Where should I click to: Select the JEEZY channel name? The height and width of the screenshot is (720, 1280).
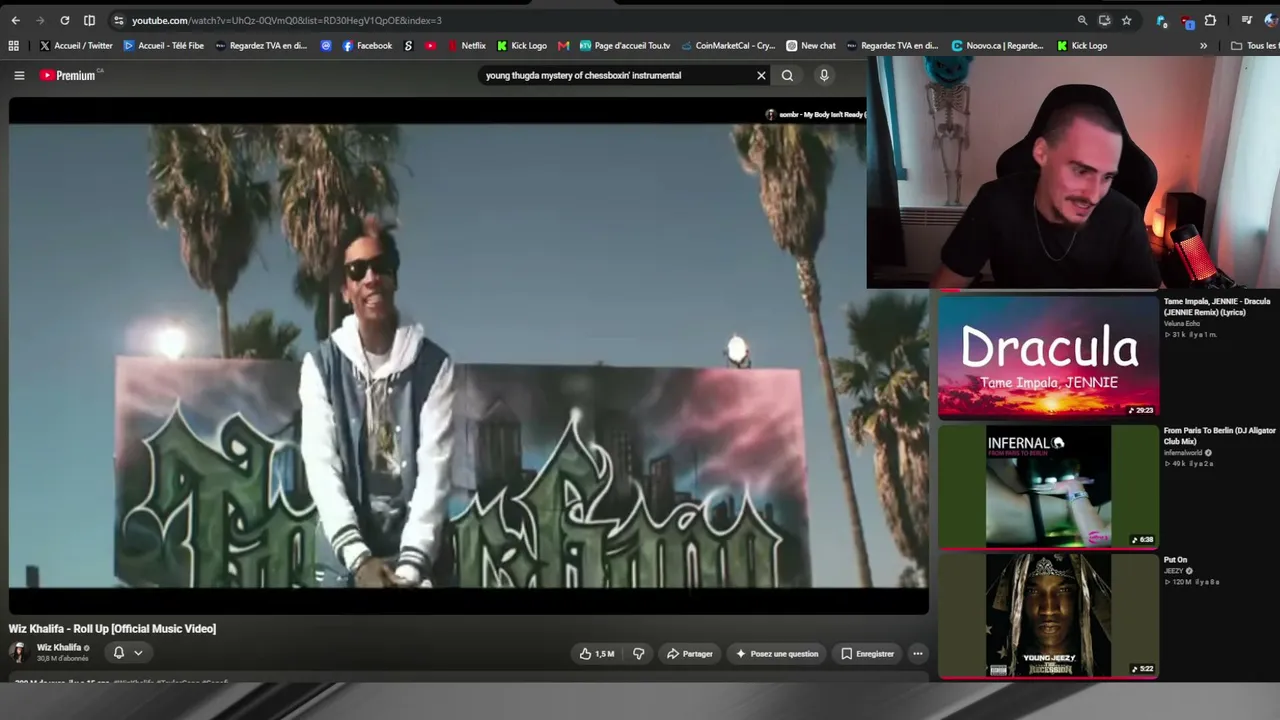(x=1174, y=571)
